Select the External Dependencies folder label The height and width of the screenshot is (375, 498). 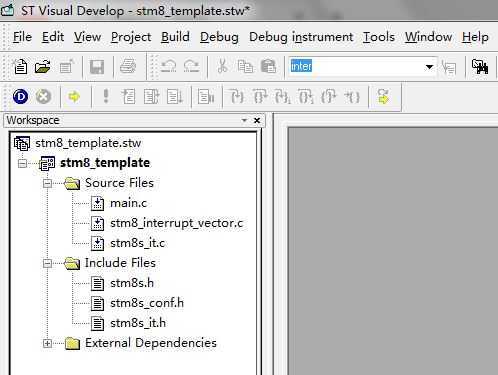click(x=151, y=343)
